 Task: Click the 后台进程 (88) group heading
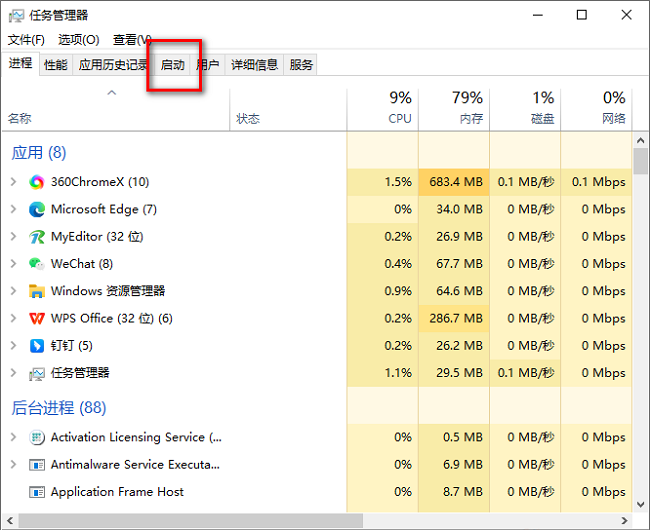tap(58, 408)
